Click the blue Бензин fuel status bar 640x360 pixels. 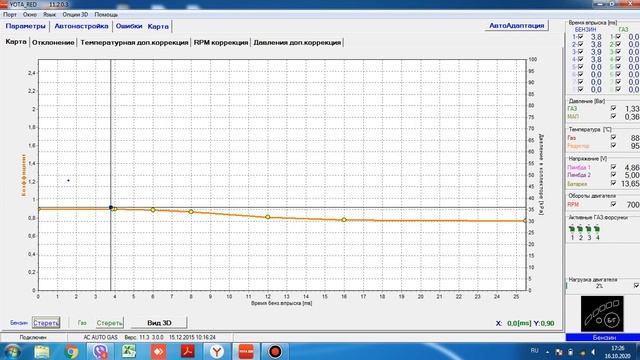click(603, 338)
